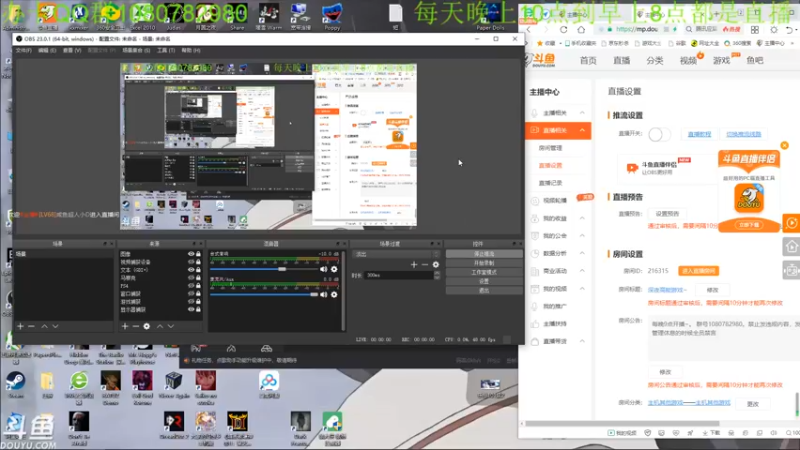Open OBS 帮助(H) menu

coord(191,51)
